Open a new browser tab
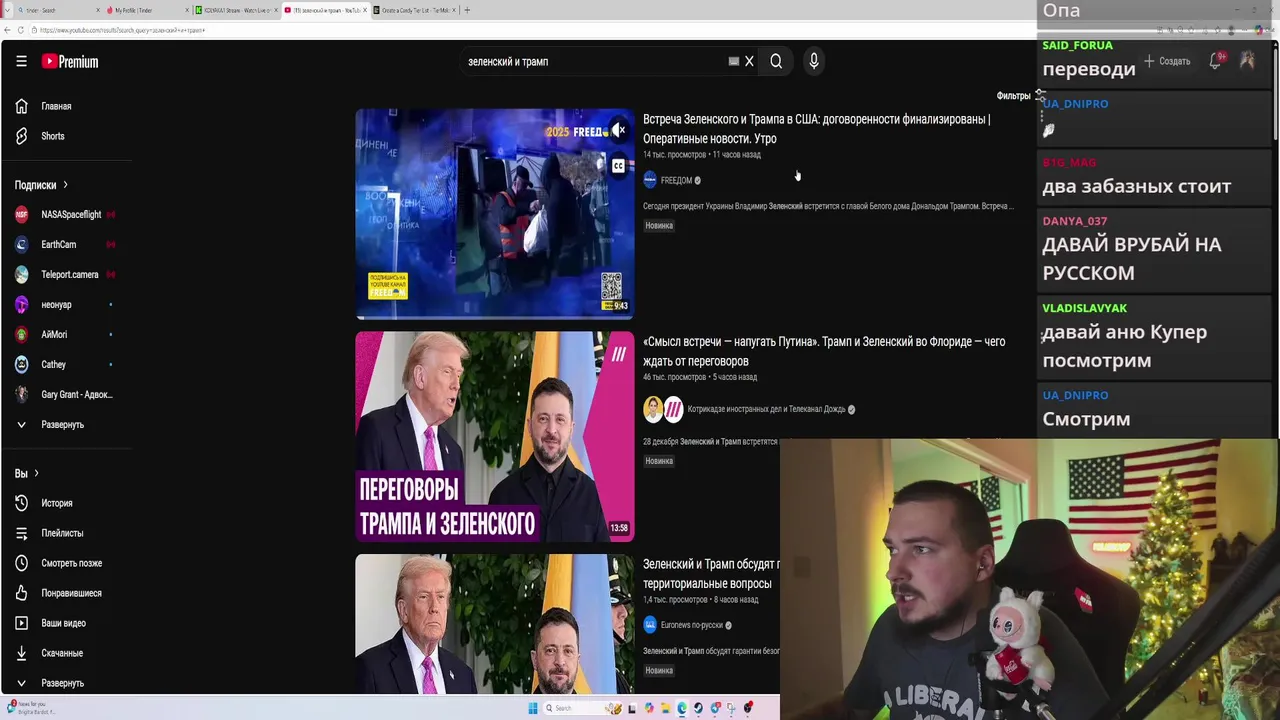Image resolution: width=1280 pixels, height=720 pixels. pyautogui.click(x=467, y=10)
